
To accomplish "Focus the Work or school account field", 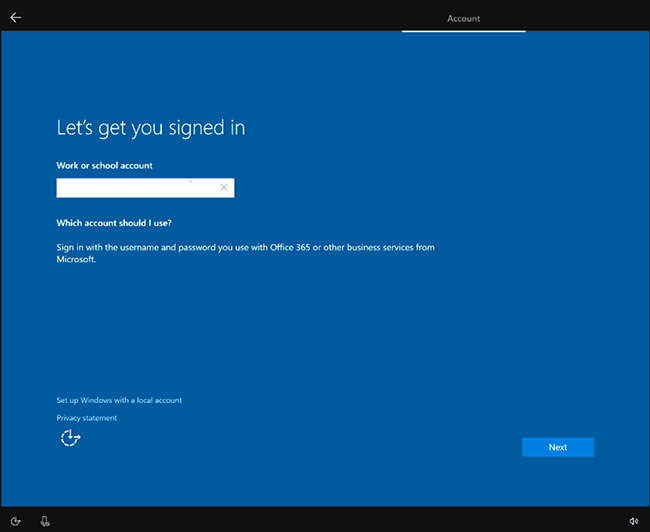I will coord(145,188).
